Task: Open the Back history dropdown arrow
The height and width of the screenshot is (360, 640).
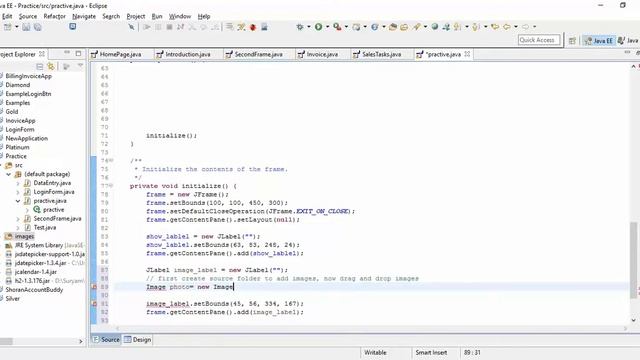Action: pyautogui.click(x=516, y=27)
